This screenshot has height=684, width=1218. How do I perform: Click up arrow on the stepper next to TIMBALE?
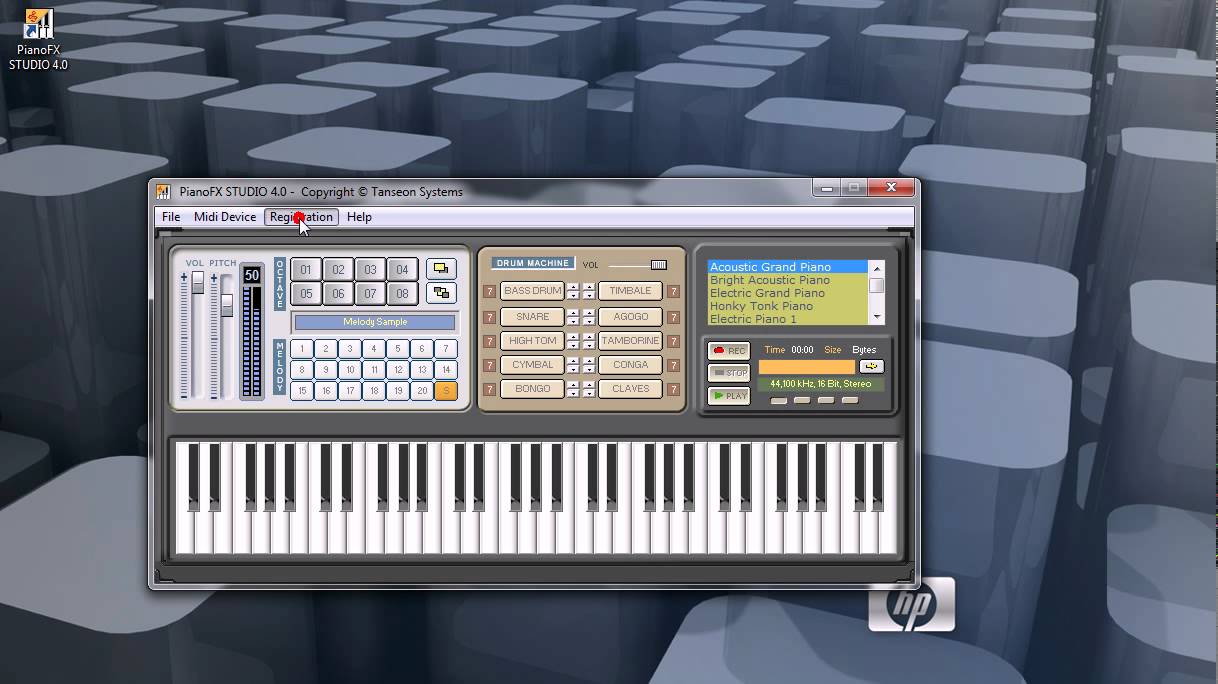click(x=589, y=287)
